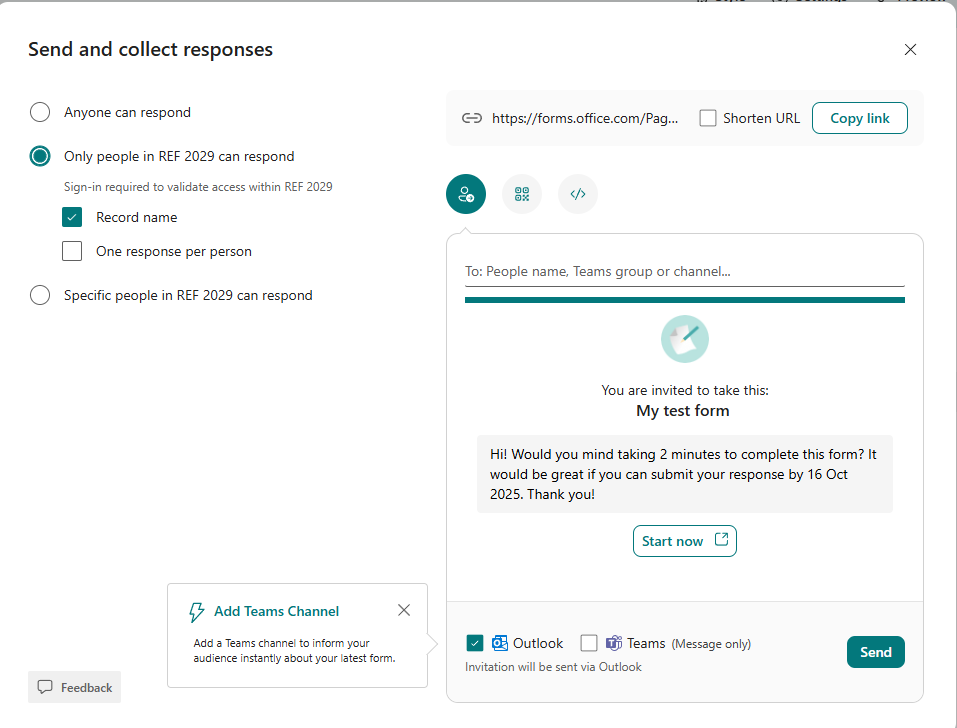Click the Outlook app icon
957x728 pixels.
pyautogui.click(x=500, y=643)
